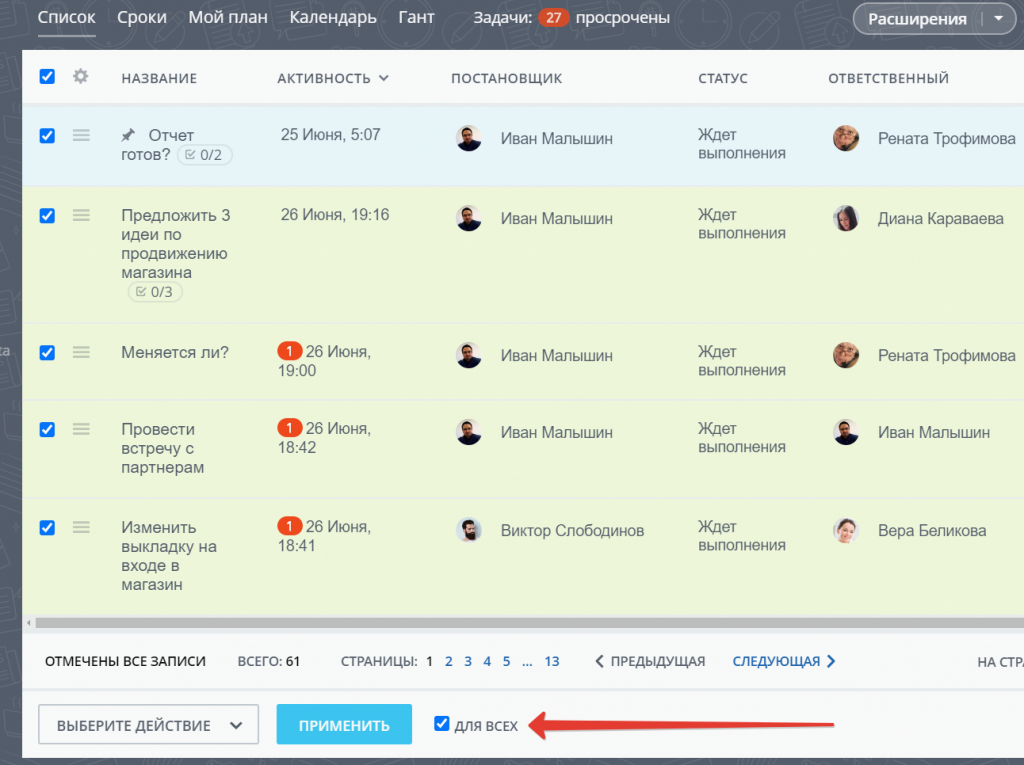Open the row menu icon for Меняется ли?
The image size is (1024, 765).
point(81,352)
